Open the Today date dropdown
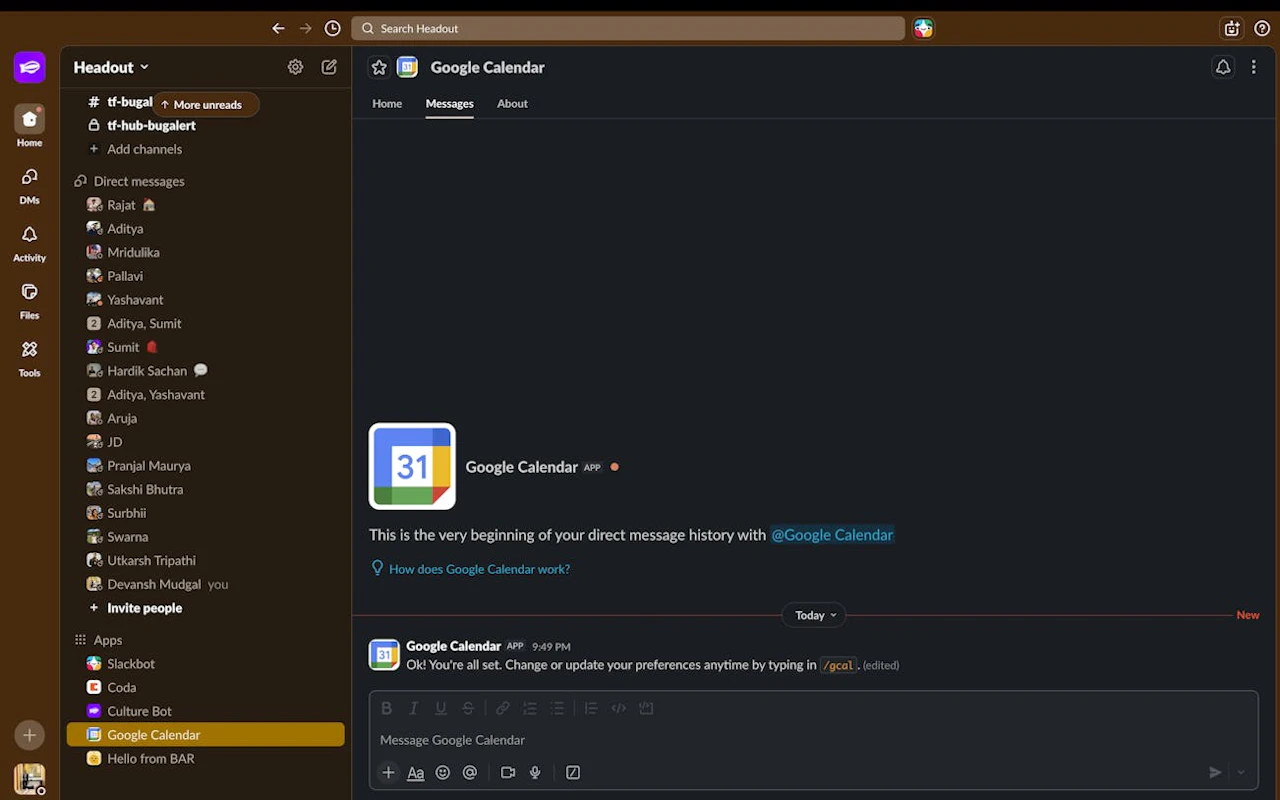This screenshot has height=800, width=1280. pyautogui.click(x=814, y=616)
